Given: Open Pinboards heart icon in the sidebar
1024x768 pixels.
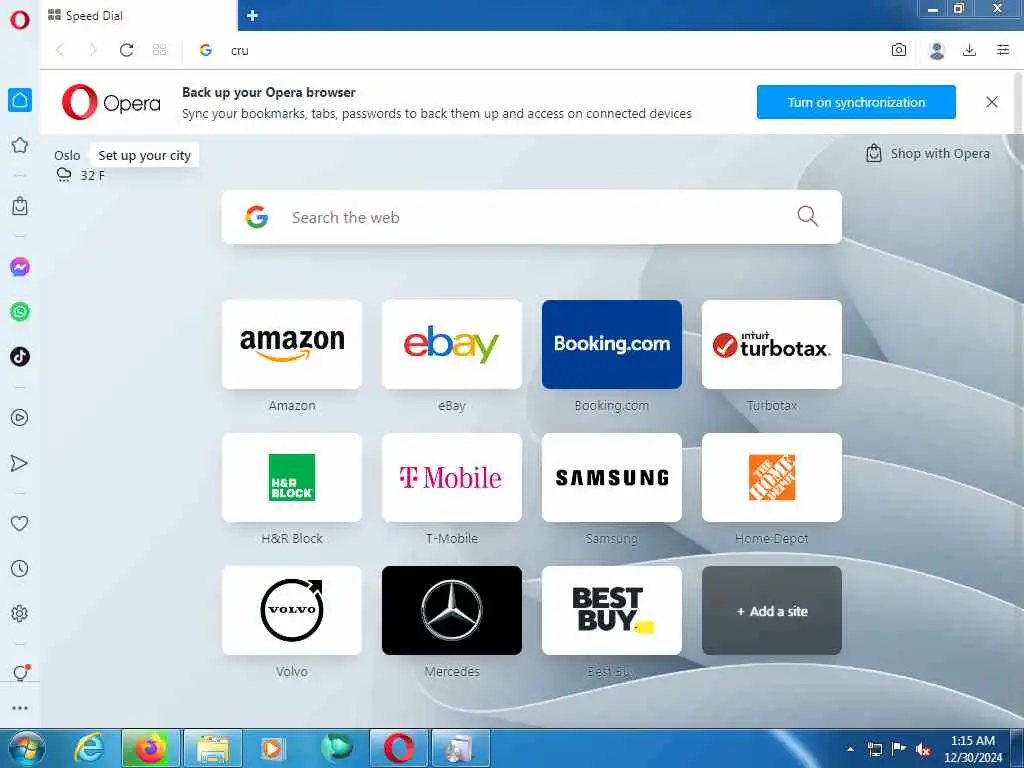Looking at the screenshot, I should pos(20,523).
